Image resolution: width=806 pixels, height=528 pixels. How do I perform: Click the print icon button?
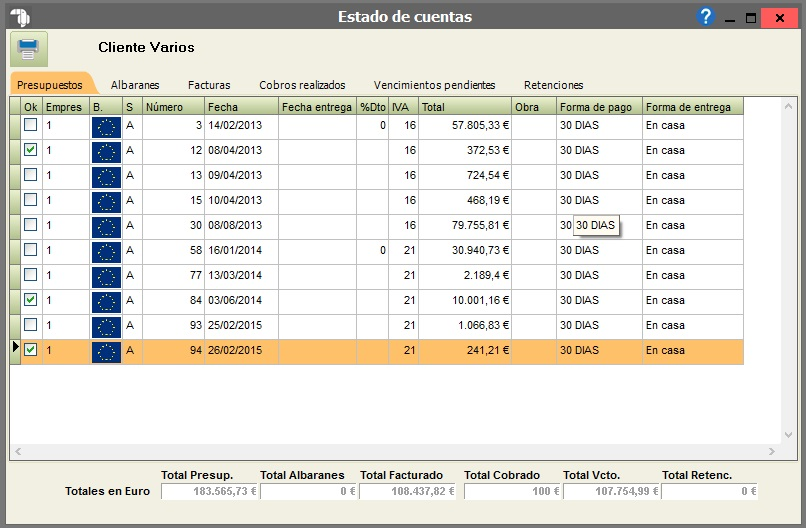[29, 49]
